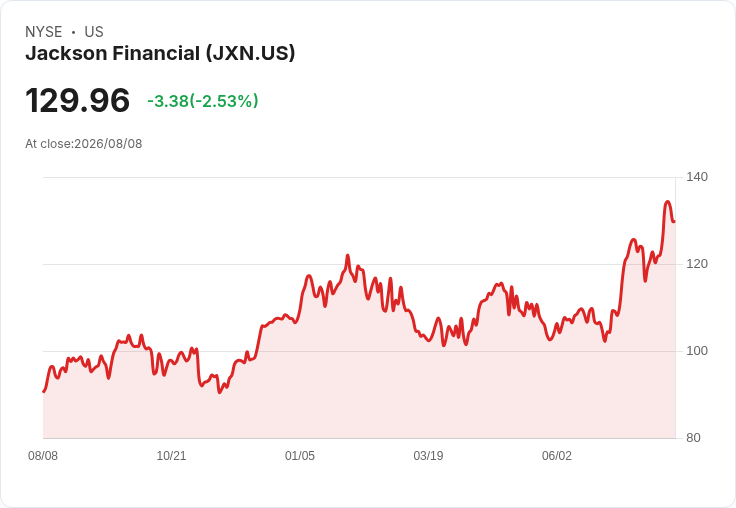This screenshot has width=736, height=508.
Task: Click the starting point of the price line
Action: (44, 391)
